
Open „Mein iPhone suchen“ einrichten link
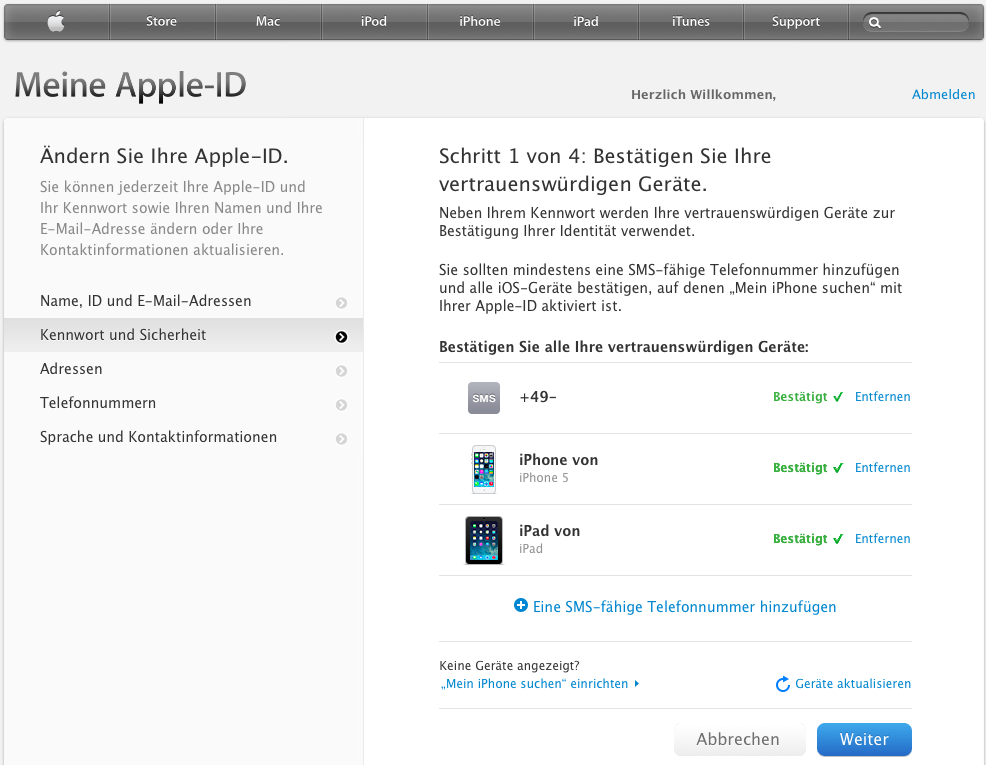(x=535, y=684)
